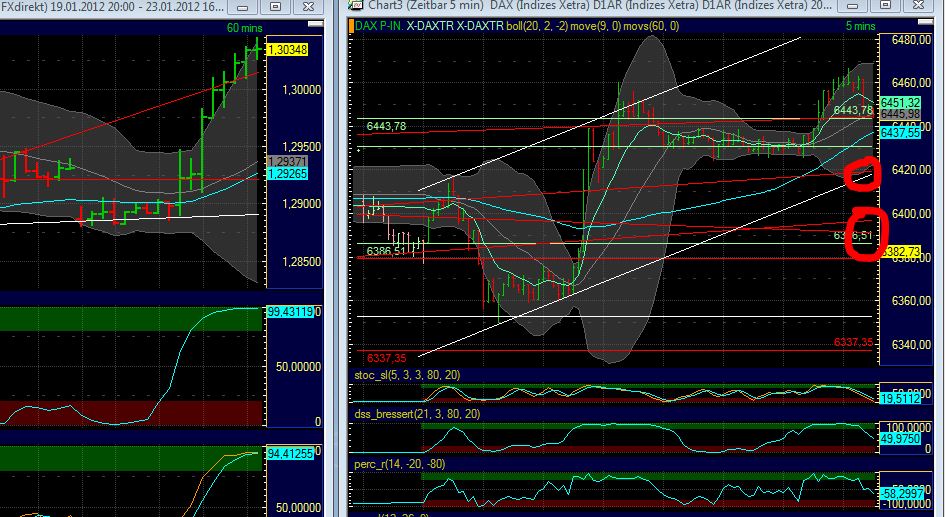This screenshot has height=517, width=945.
Task: Click the 1,30000 axis label
Action: [x=301, y=90]
